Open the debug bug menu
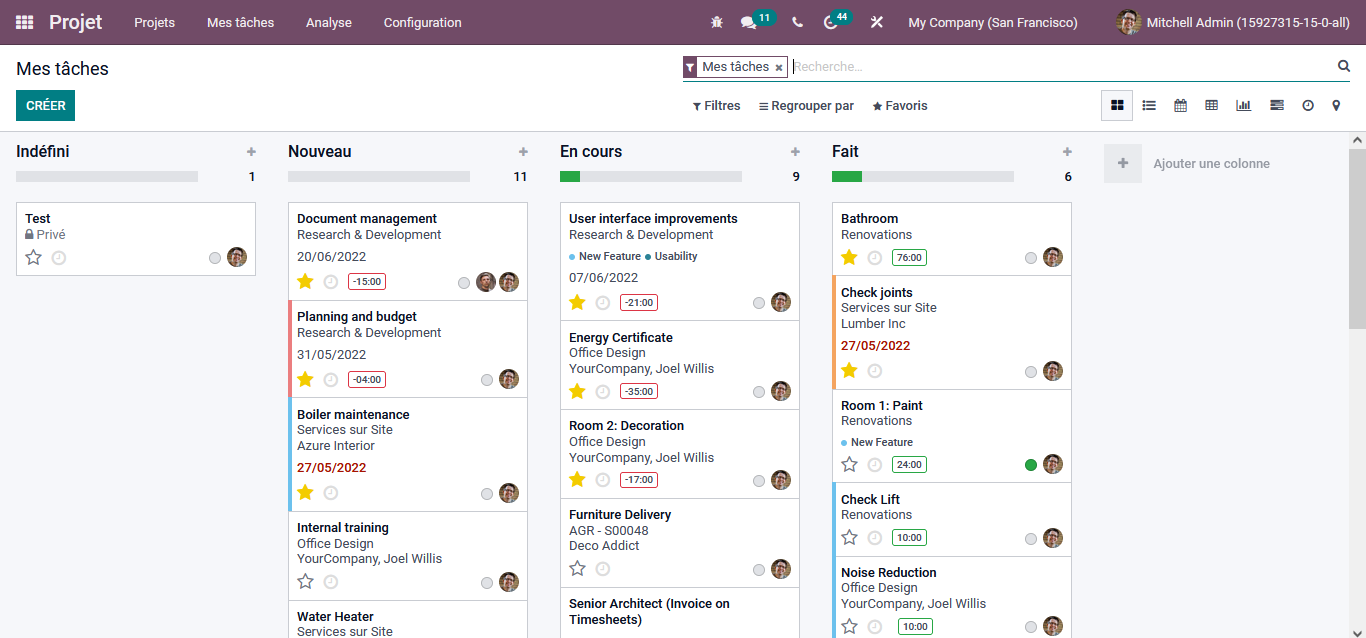This screenshot has height=638, width=1366. coord(716,22)
